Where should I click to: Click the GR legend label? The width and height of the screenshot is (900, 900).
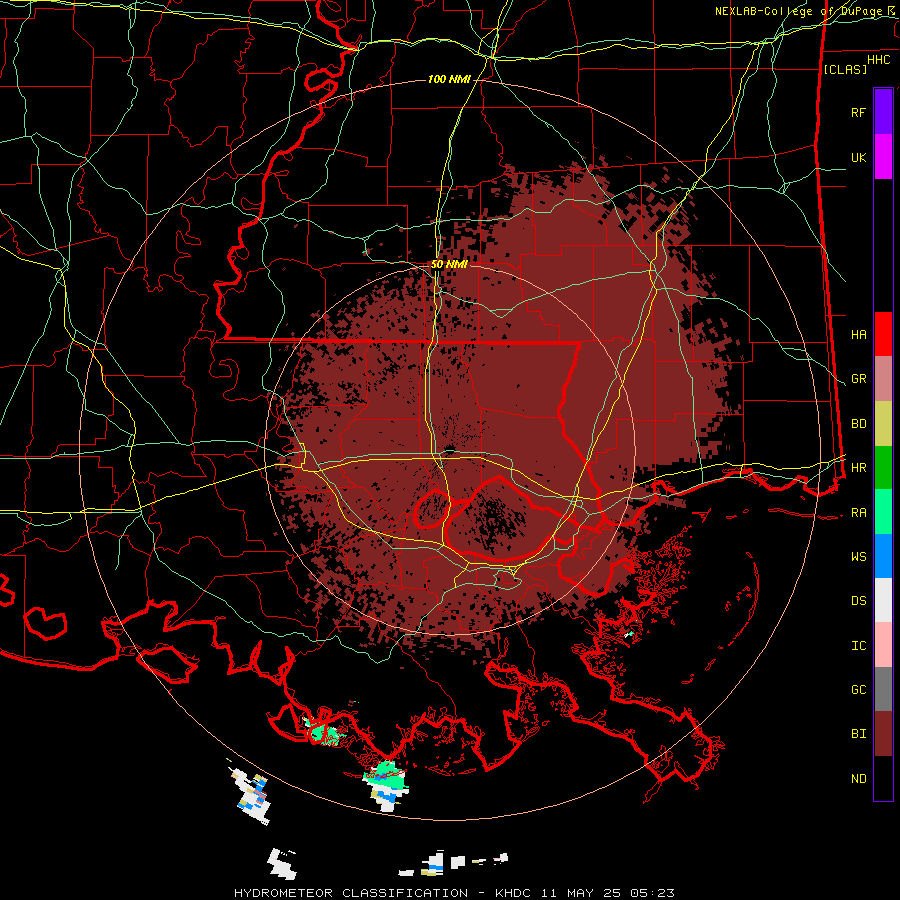click(x=858, y=379)
